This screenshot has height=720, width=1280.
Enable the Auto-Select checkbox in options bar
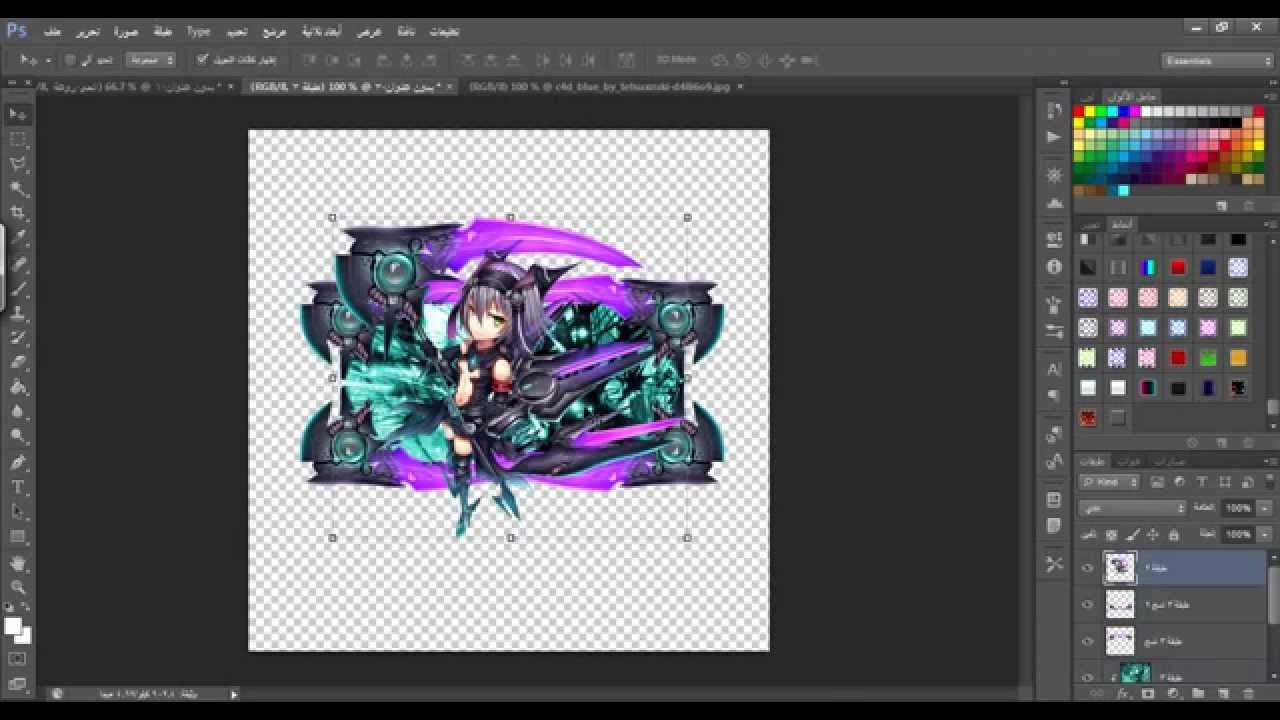pos(70,60)
